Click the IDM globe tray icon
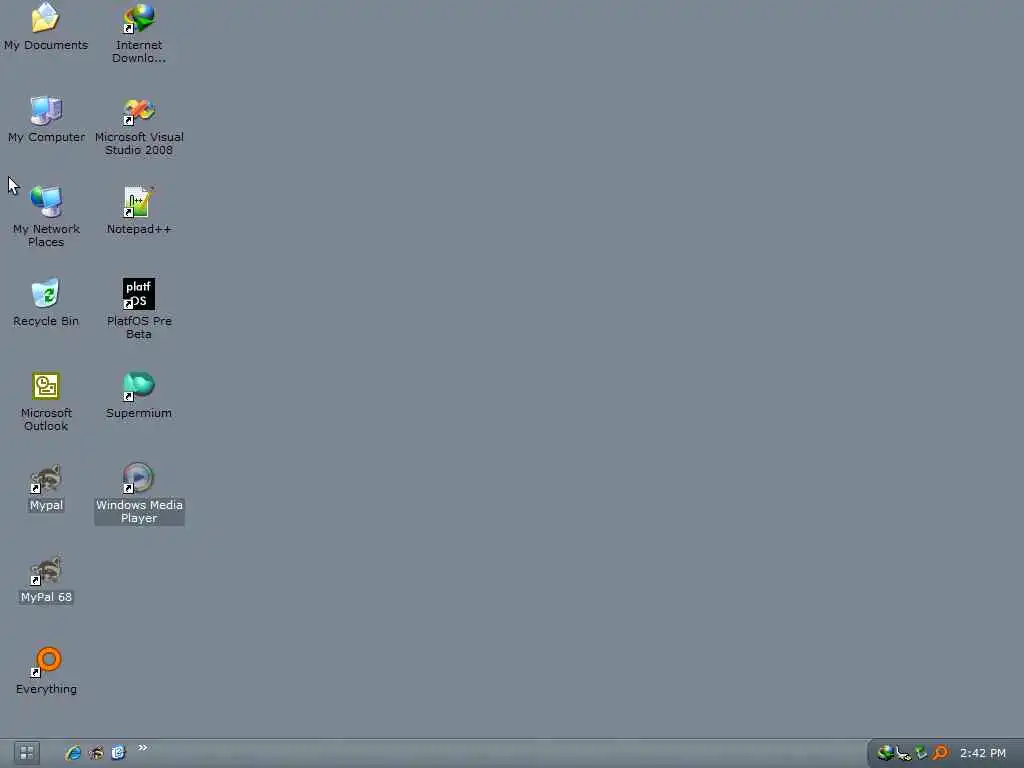The image size is (1024, 768). [885, 753]
